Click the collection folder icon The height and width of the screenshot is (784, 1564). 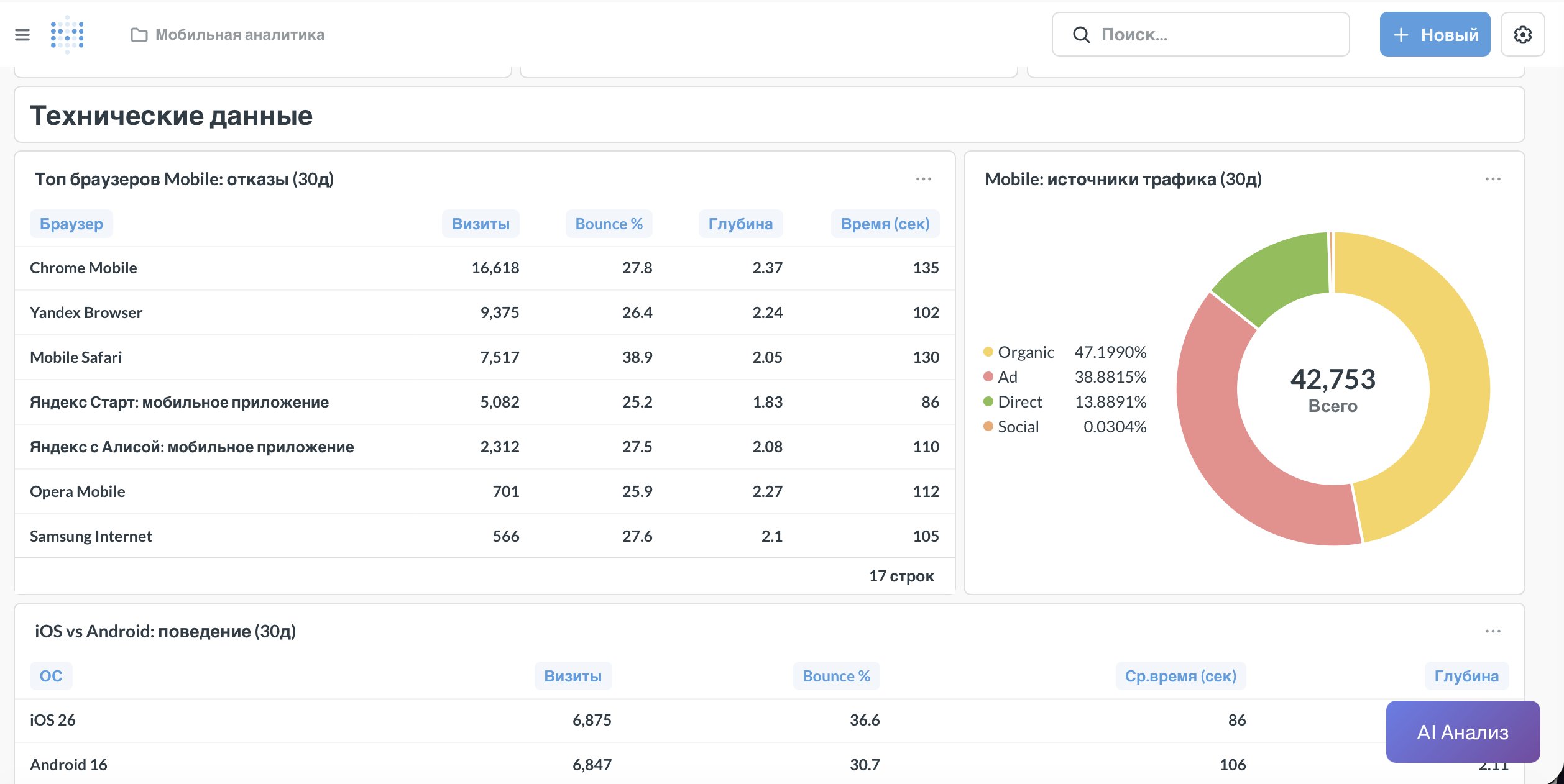[139, 35]
